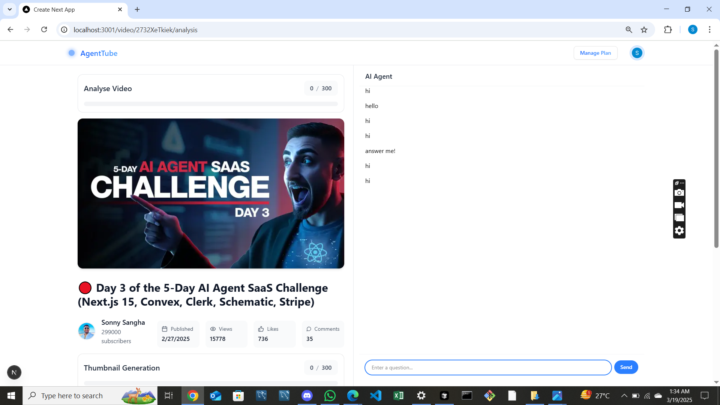Open Task View on the taskbar

[169, 395]
